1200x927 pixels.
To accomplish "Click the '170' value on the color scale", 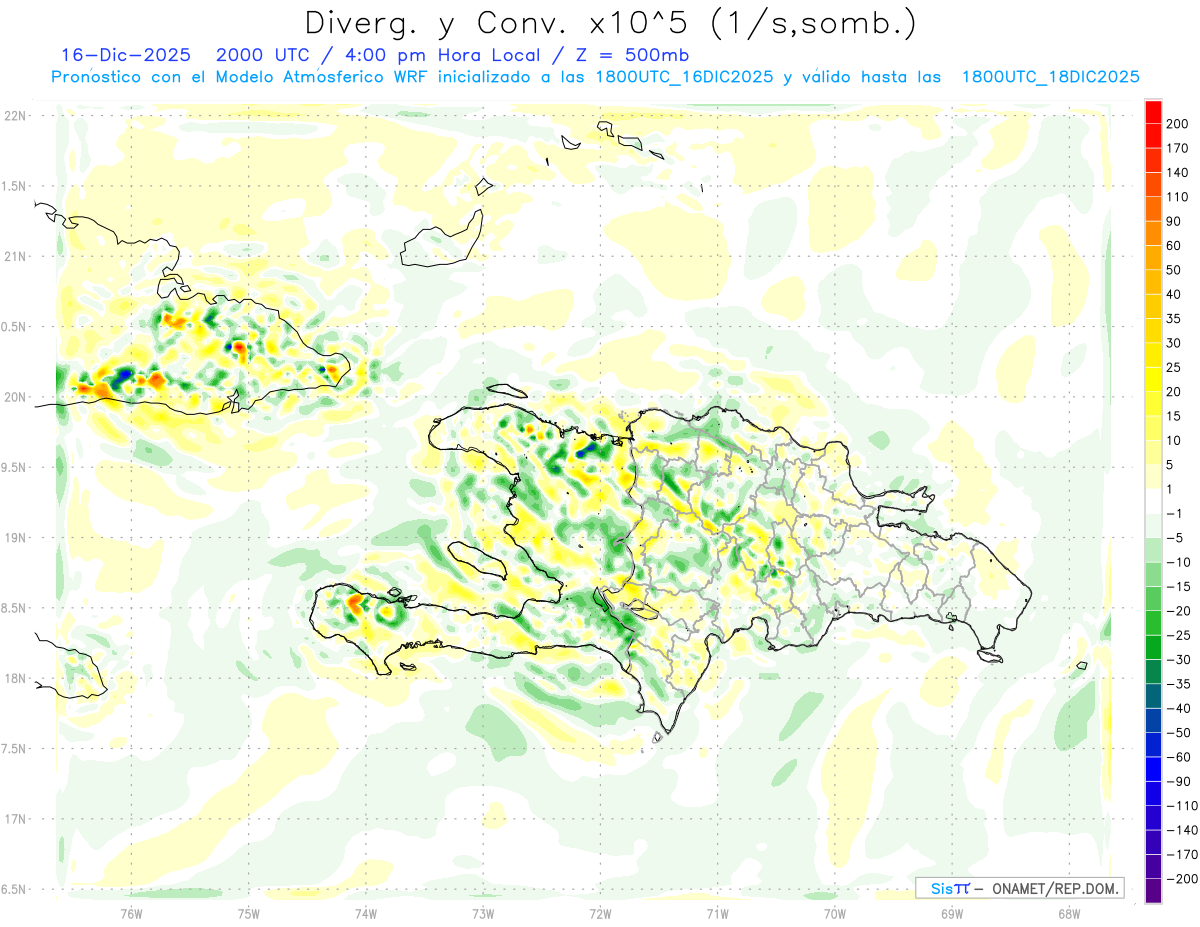I will (1176, 148).
